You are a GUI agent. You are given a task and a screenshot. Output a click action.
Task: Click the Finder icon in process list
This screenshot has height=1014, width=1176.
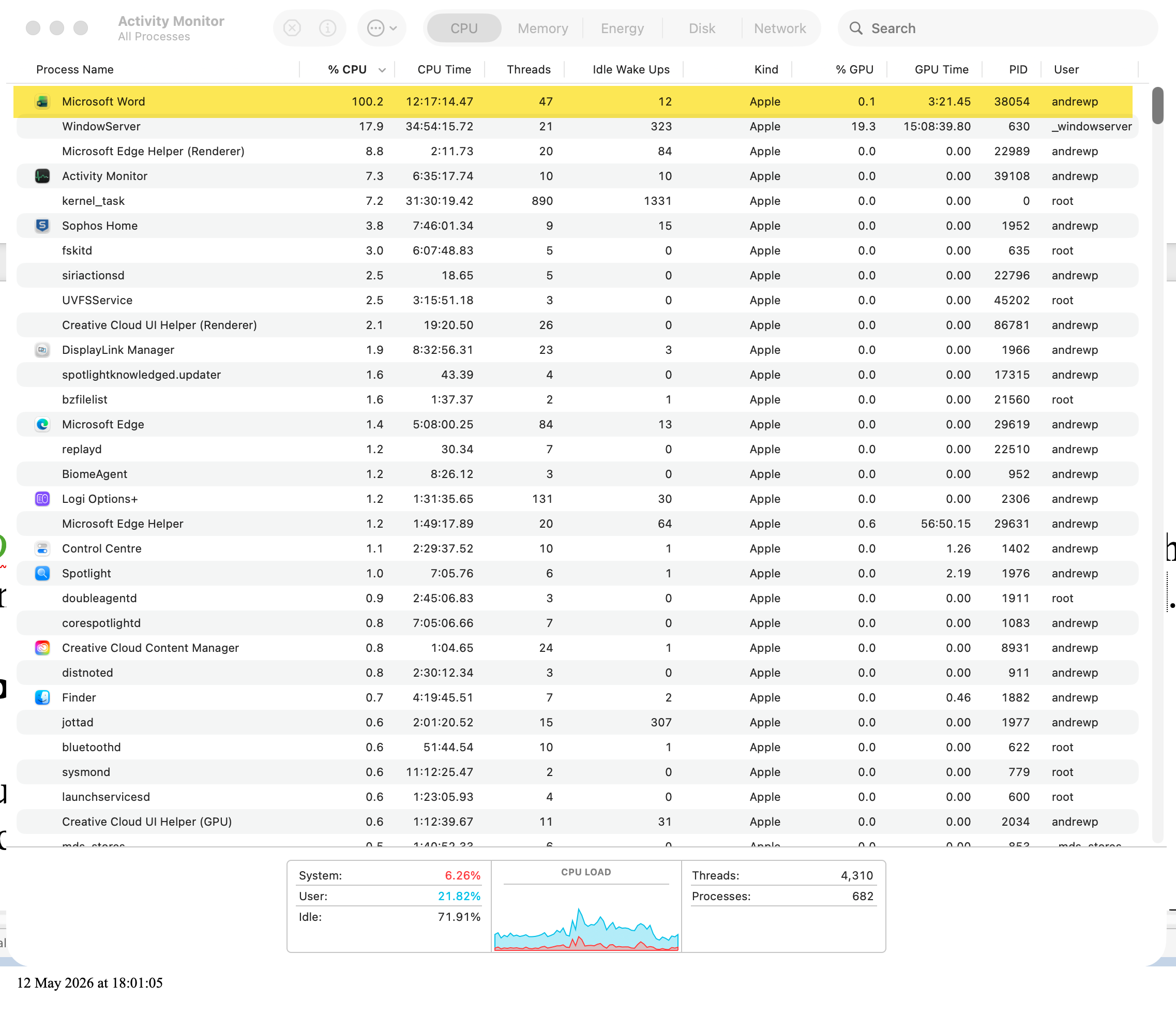[x=42, y=697]
